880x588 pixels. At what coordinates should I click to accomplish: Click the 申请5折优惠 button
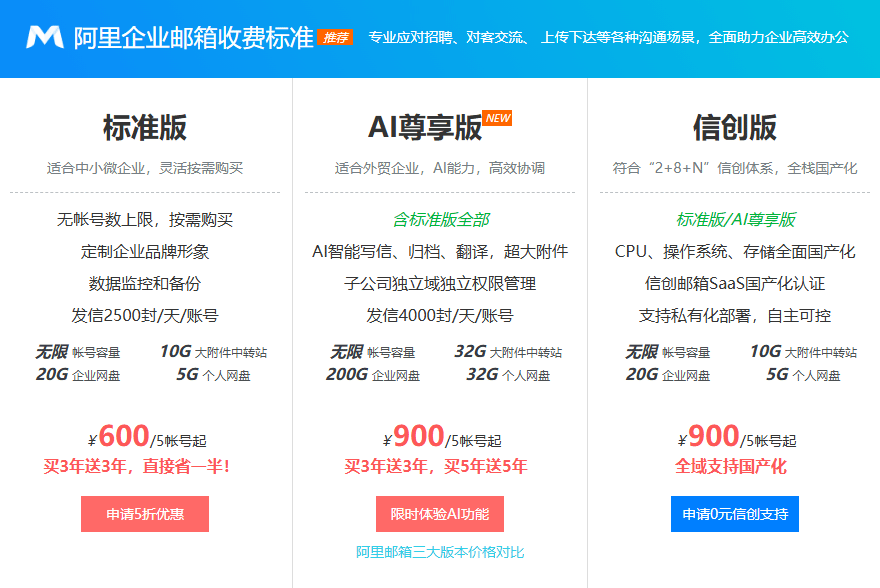[x=145, y=514]
